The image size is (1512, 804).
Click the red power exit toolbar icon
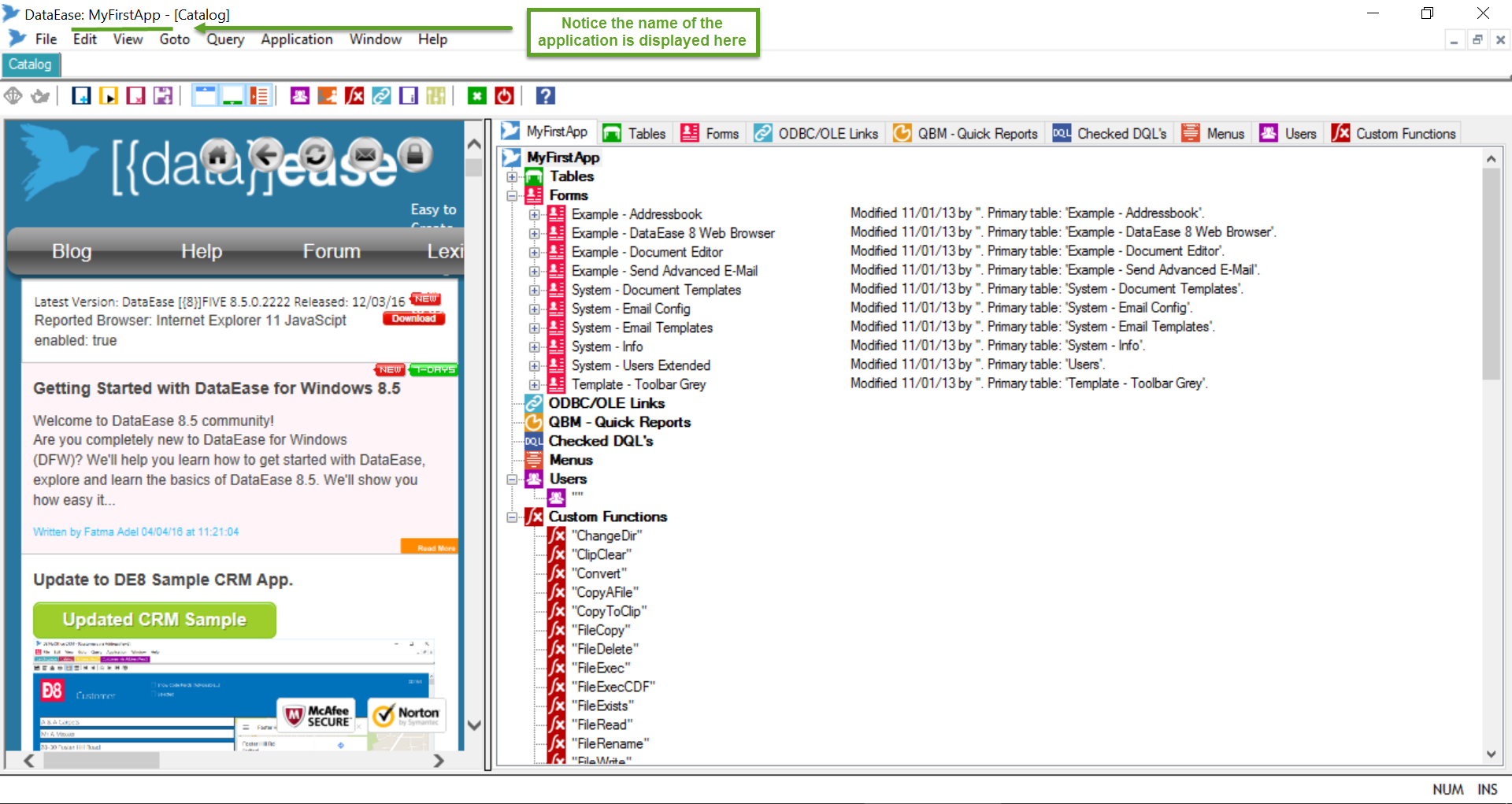tap(505, 96)
